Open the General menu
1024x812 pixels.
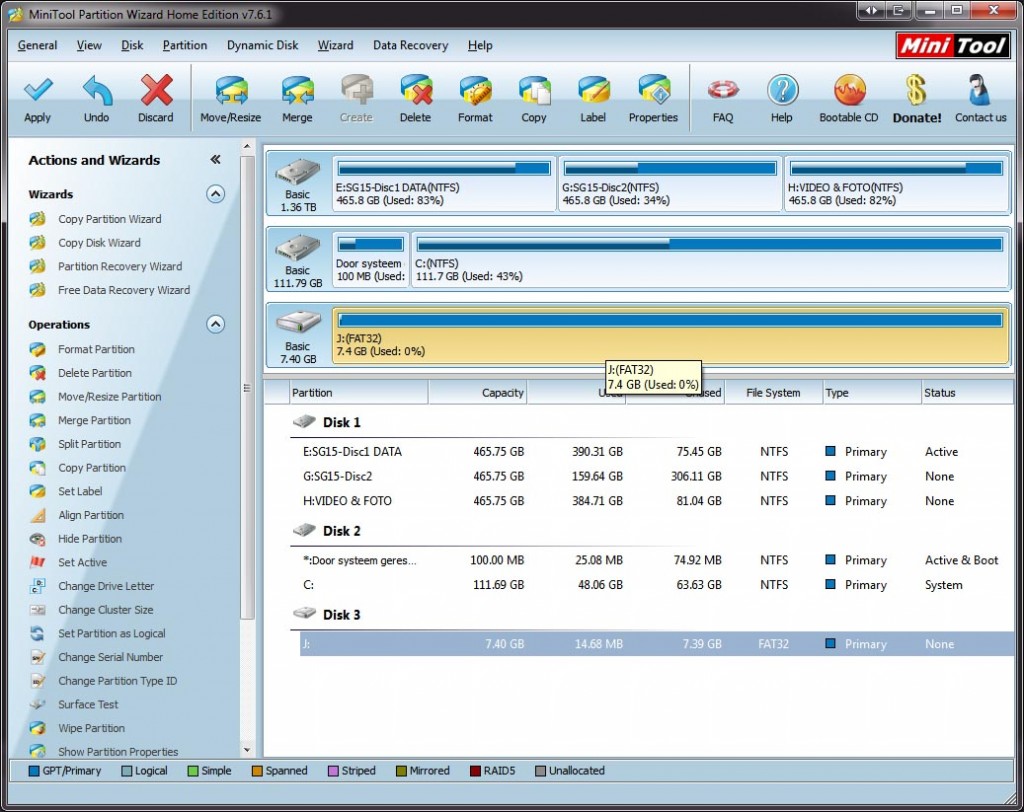(37, 45)
